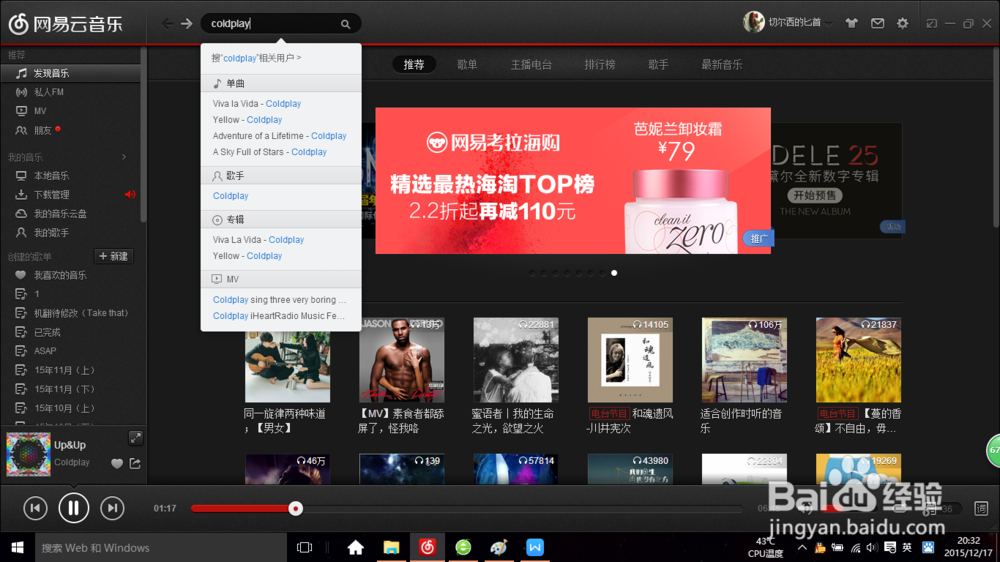
Task: Choose Adventure of a Lifetime suggestion
Action: 281,136
